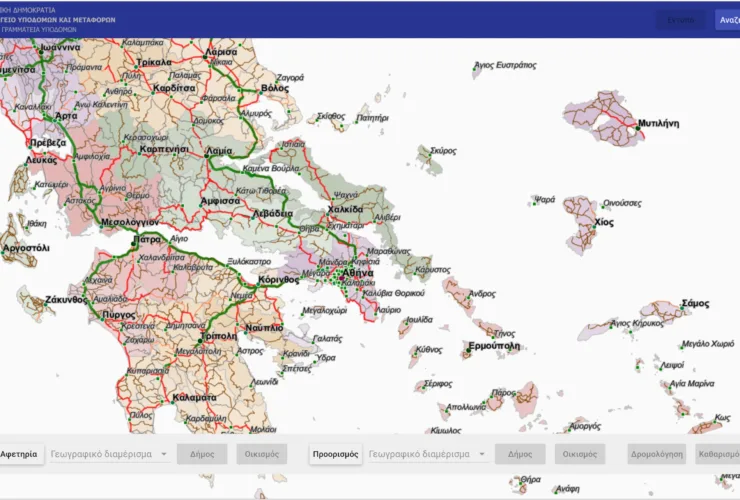Click the Πρέβεζα city label
This screenshot has width=740, height=500.
[48, 143]
